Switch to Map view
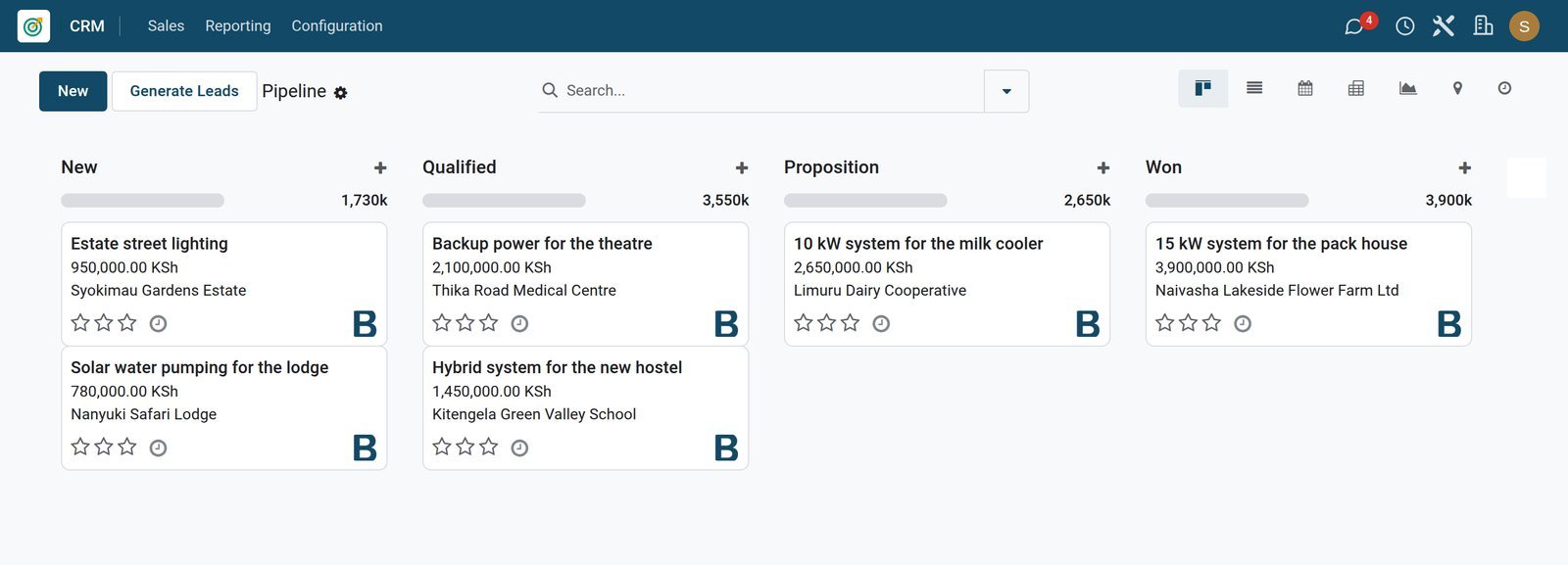This screenshot has width=1568, height=565. [1457, 89]
